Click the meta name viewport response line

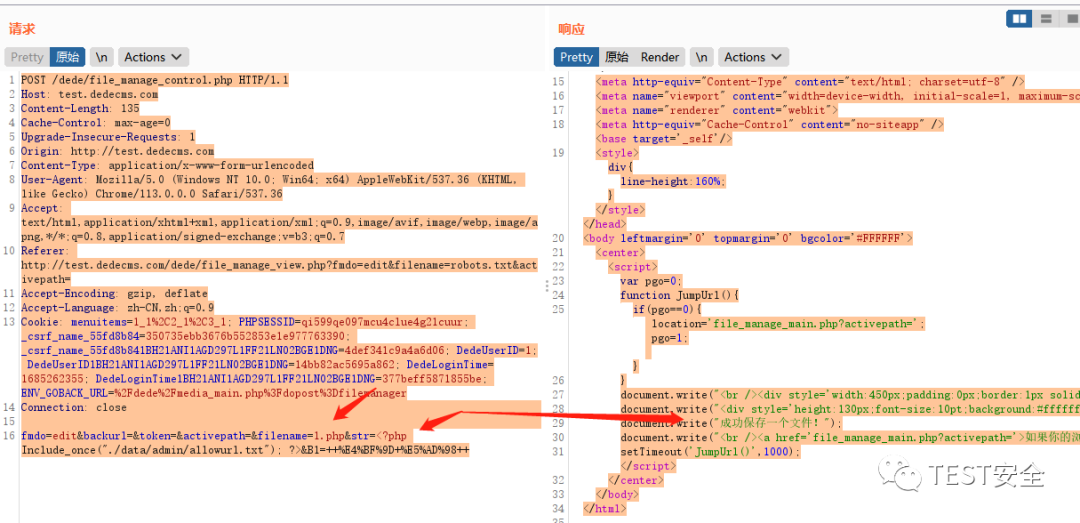point(837,96)
